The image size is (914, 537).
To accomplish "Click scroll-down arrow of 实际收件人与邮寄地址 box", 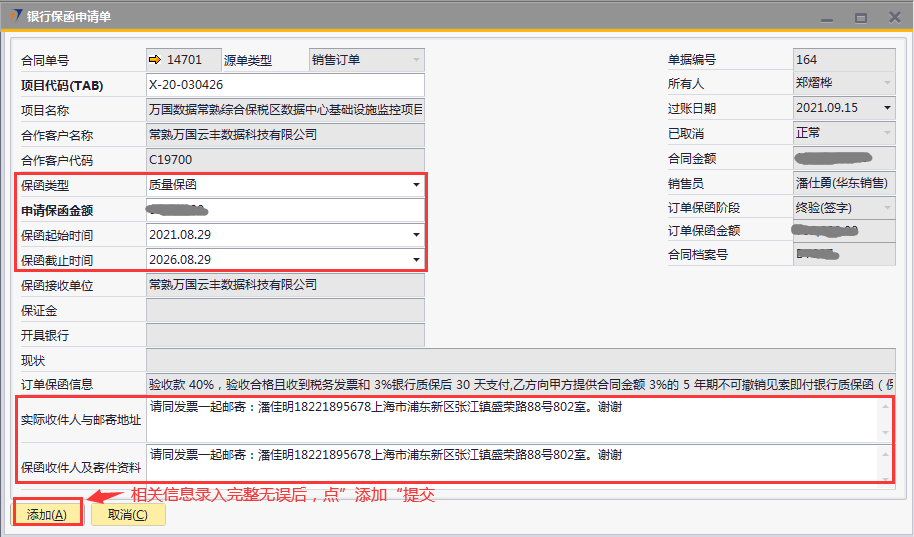I will (x=884, y=433).
